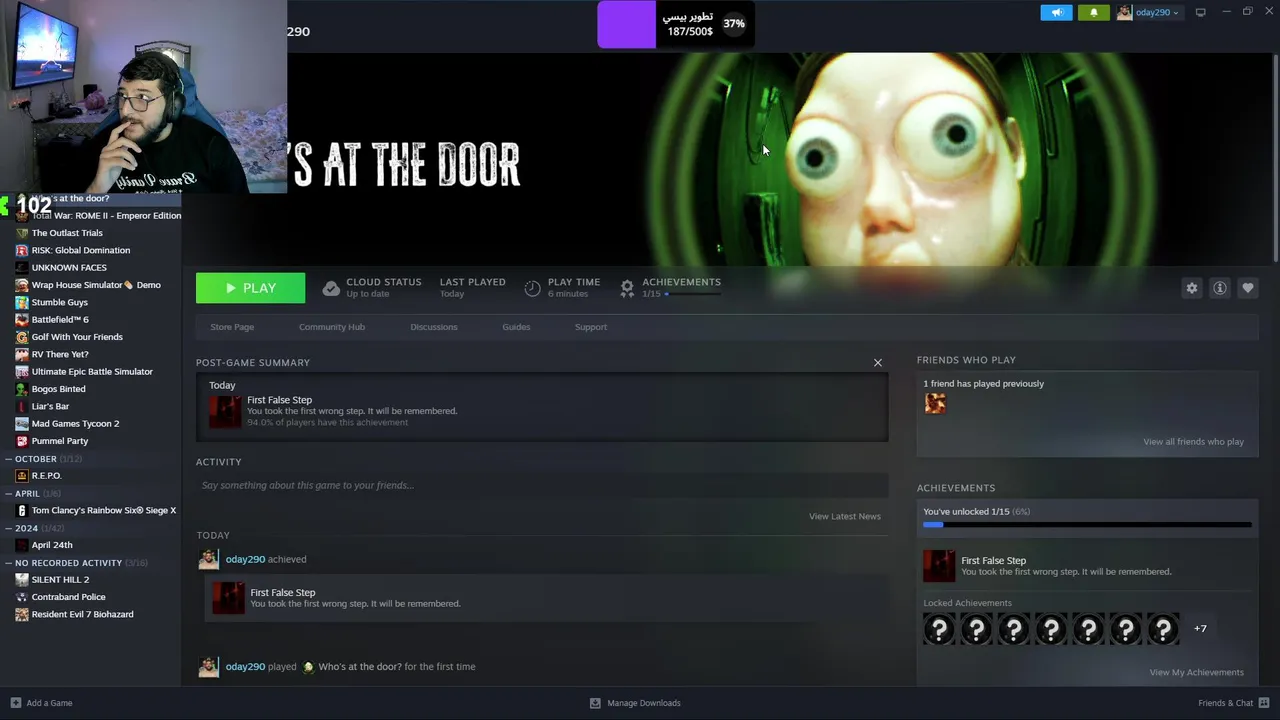Open Friends & Chat panel

pyautogui.click(x=1232, y=703)
